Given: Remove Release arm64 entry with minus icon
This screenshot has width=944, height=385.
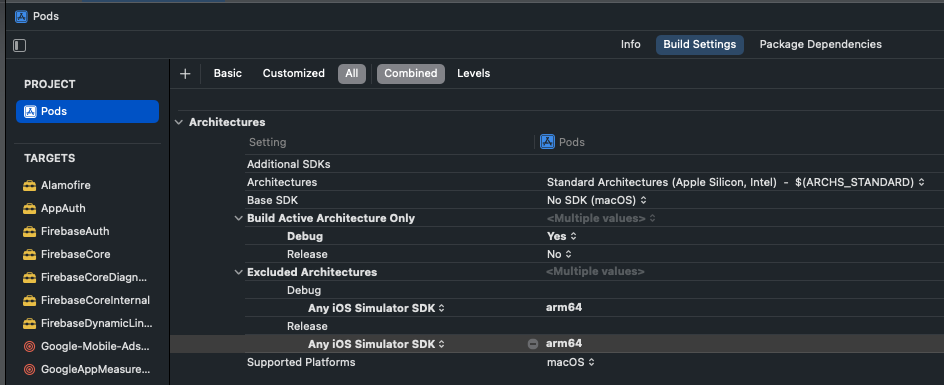Looking at the screenshot, I should click(533, 344).
